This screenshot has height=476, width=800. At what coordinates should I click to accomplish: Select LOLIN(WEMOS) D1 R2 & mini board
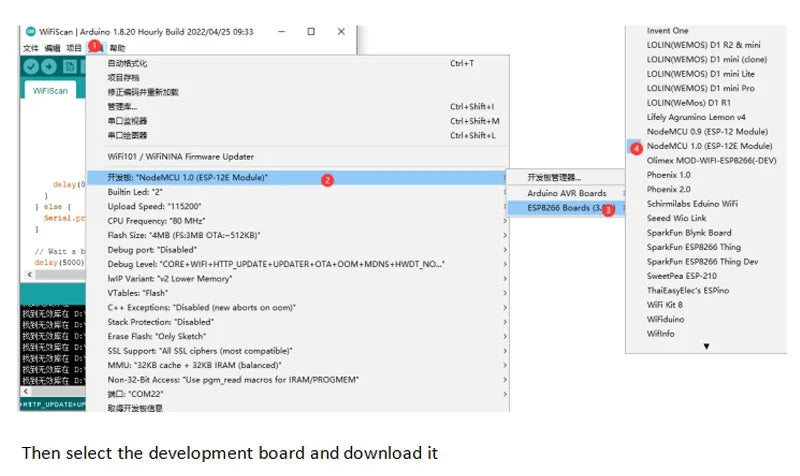click(706, 45)
